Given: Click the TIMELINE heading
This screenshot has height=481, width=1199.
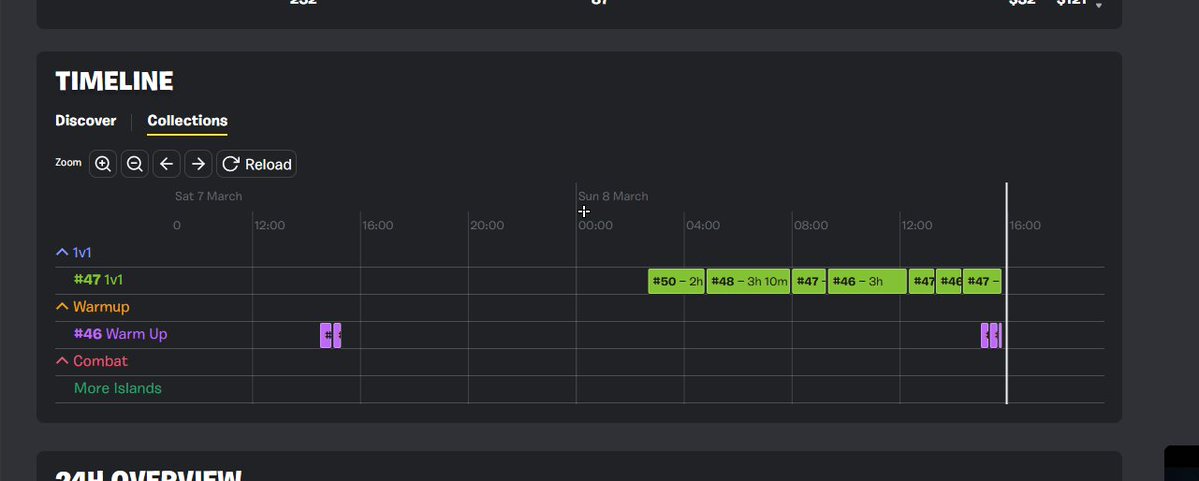Looking at the screenshot, I should [115, 81].
